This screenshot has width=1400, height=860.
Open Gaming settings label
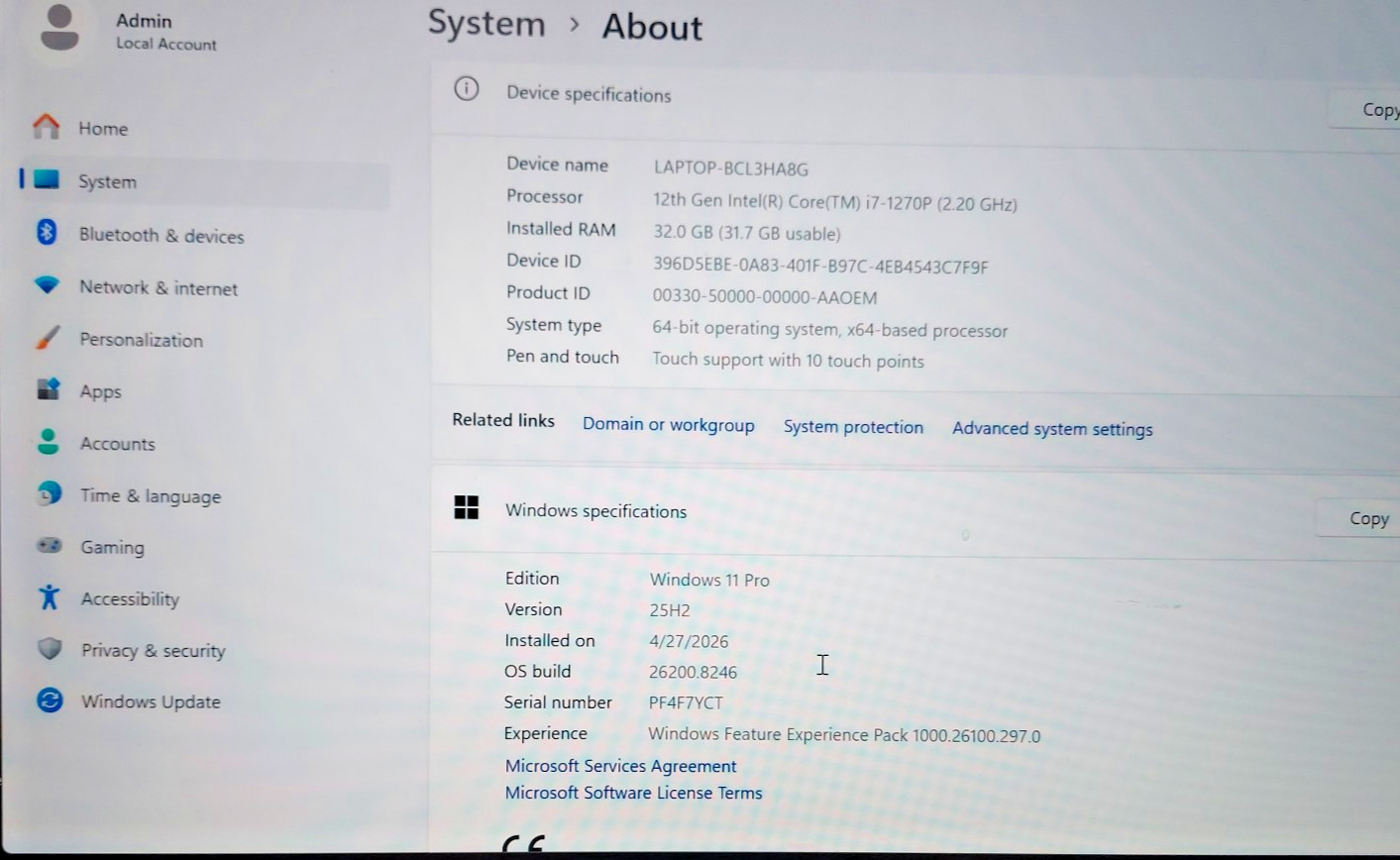tap(113, 547)
